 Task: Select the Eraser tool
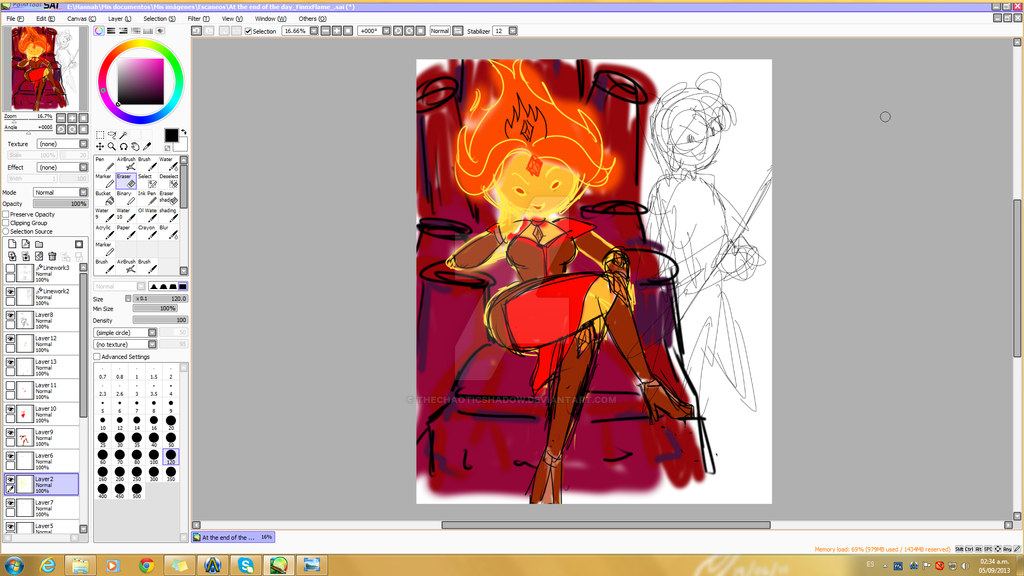pos(126,180)
